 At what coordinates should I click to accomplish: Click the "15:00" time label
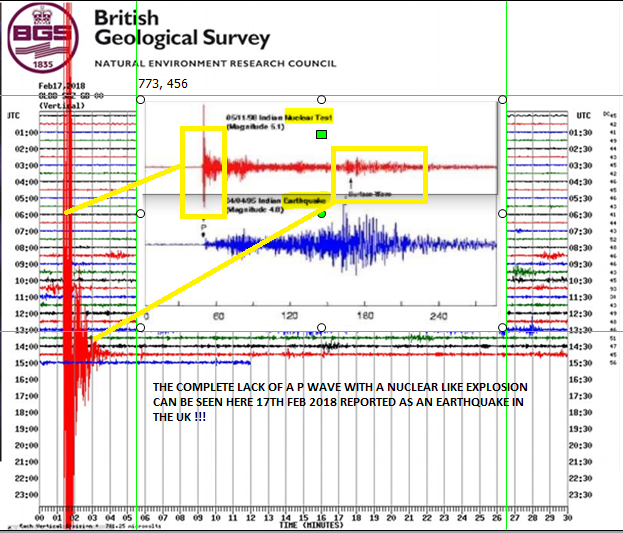[x=27, y=363]
